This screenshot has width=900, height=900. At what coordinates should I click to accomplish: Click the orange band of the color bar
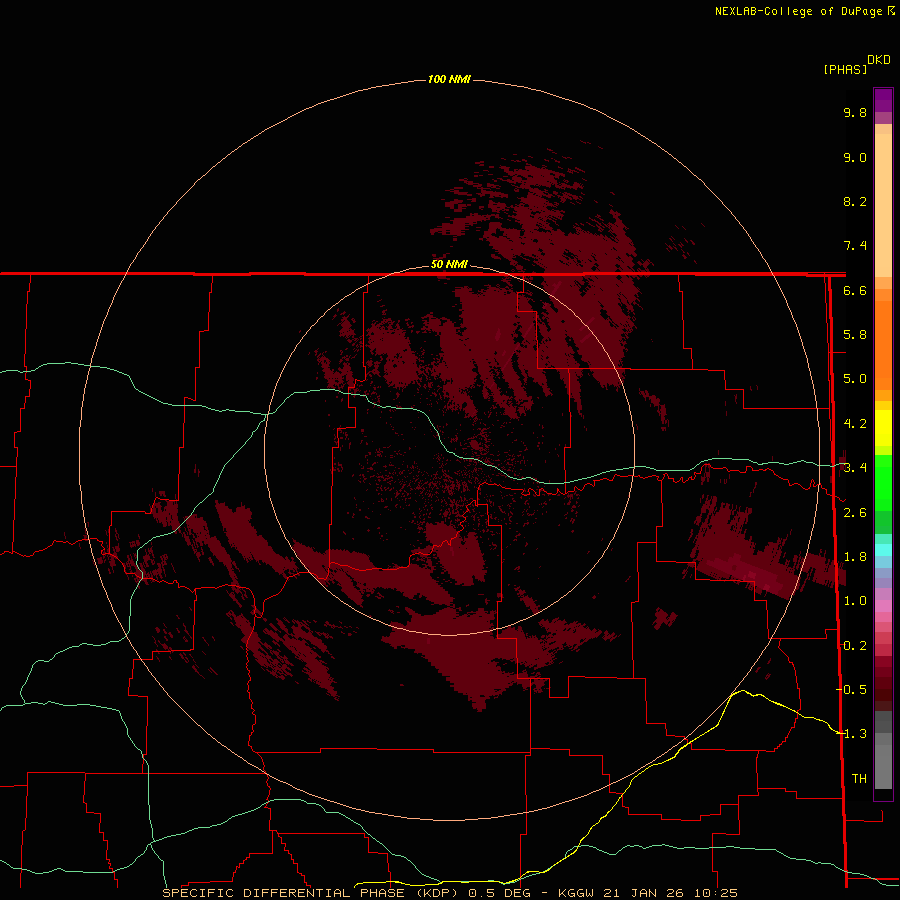pyautogui.click(x=883, y=344)
